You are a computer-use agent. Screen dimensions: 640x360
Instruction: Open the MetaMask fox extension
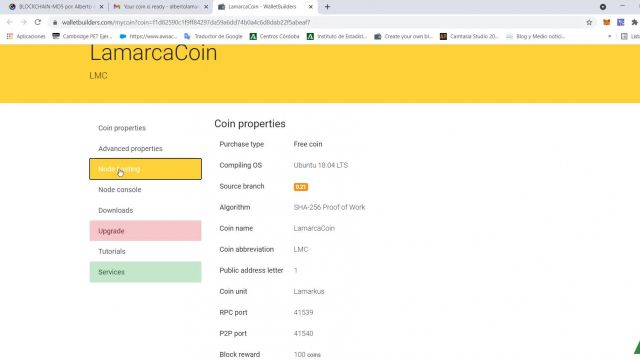click(x=607, y=22)
